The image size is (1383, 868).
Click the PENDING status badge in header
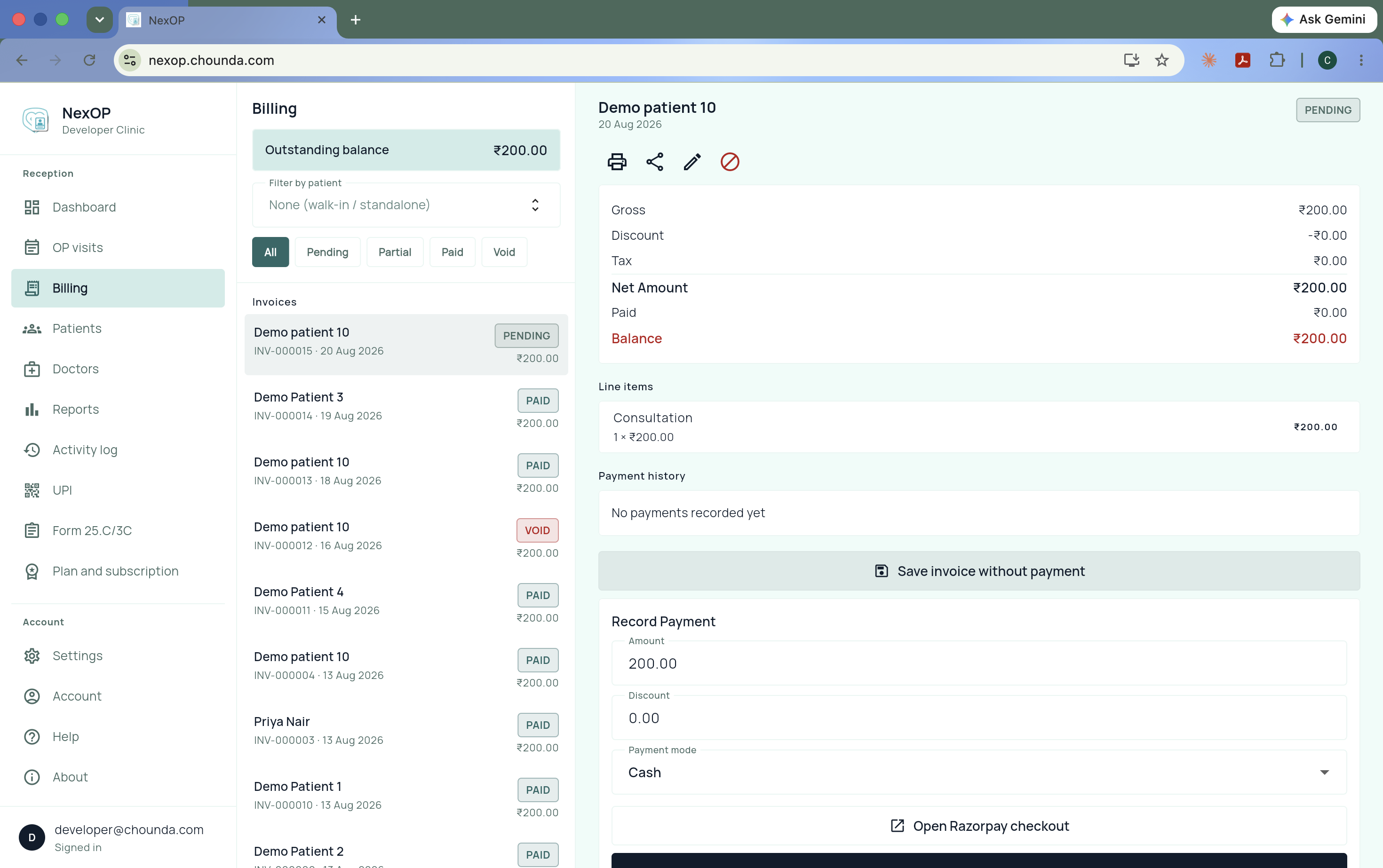pyautogui.click(x=1327, y=110)
